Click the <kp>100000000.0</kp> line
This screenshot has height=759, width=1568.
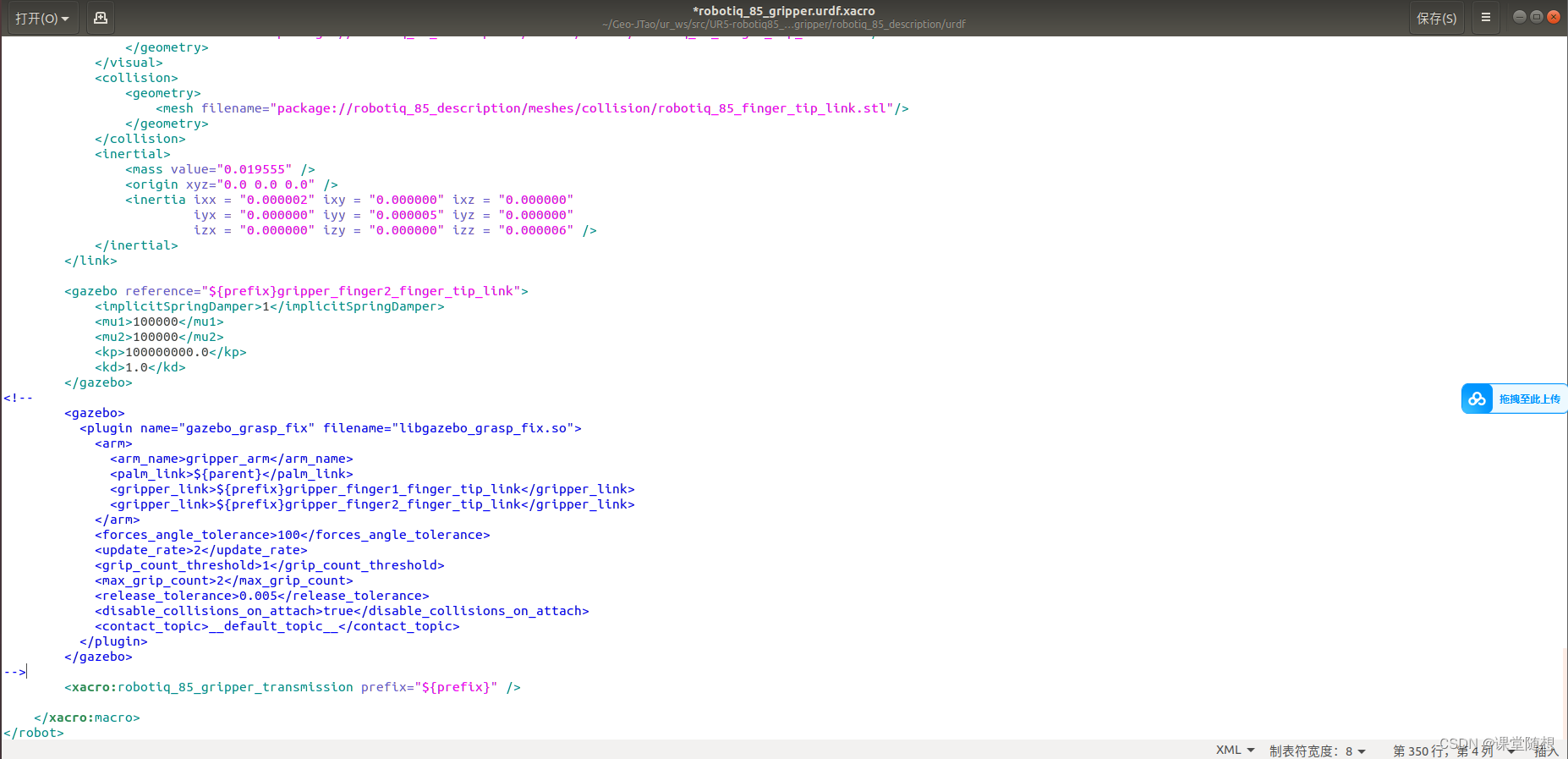[x=171, y=352]
